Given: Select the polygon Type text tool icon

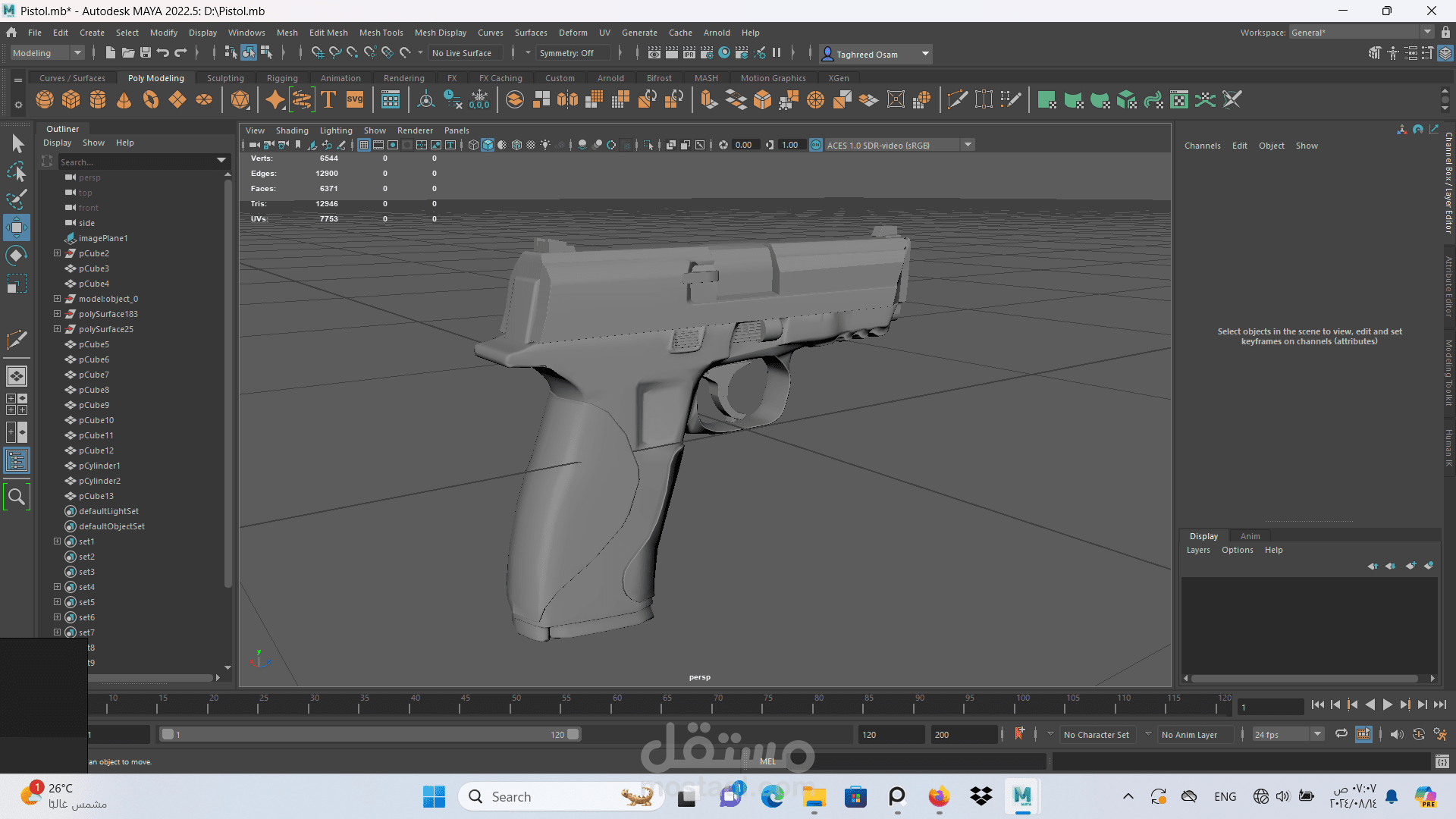Looking at the screenshot, I should pyautogui.click(x=328, y=99).
